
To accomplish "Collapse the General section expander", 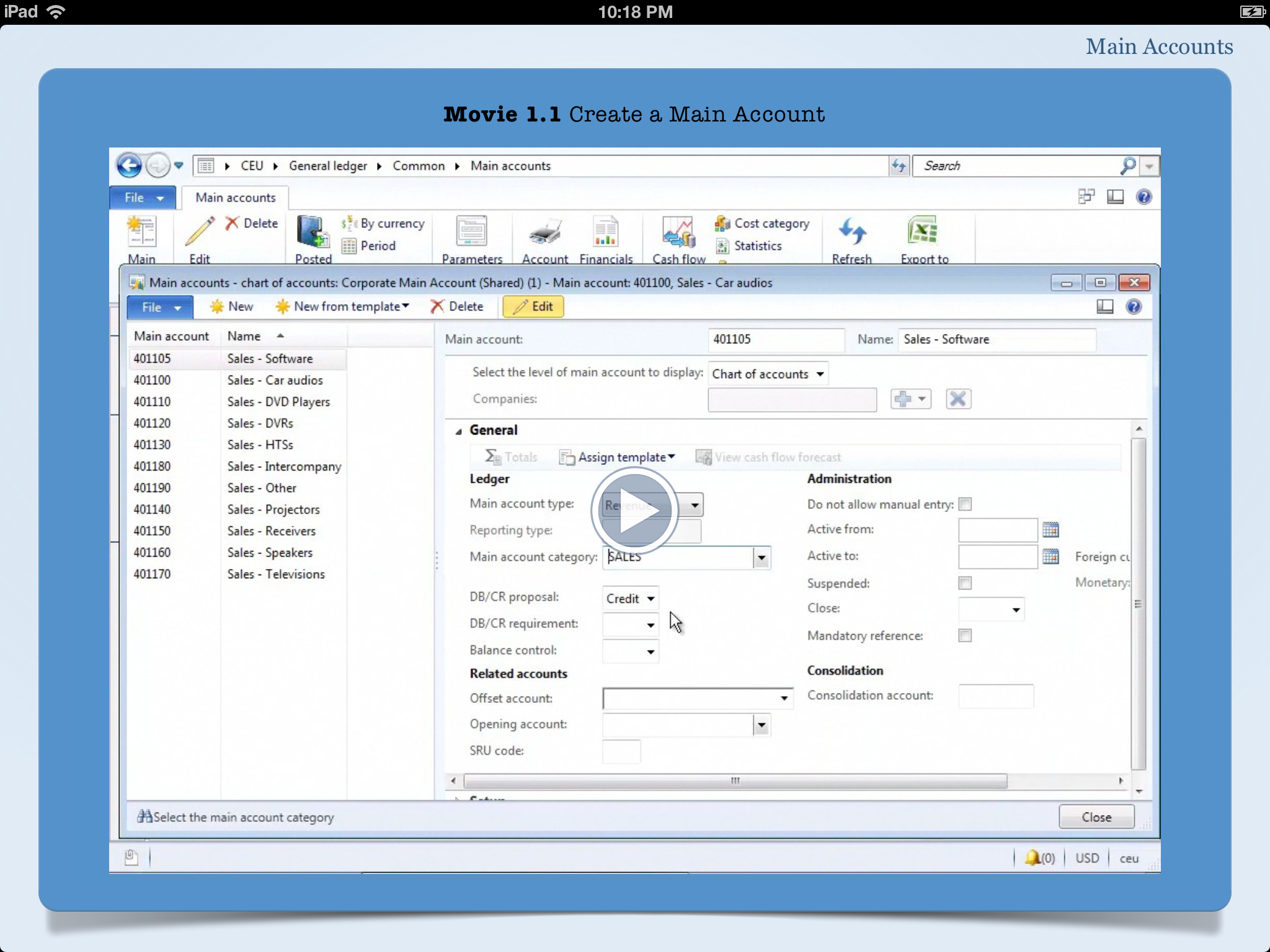I will click(459, 431).
